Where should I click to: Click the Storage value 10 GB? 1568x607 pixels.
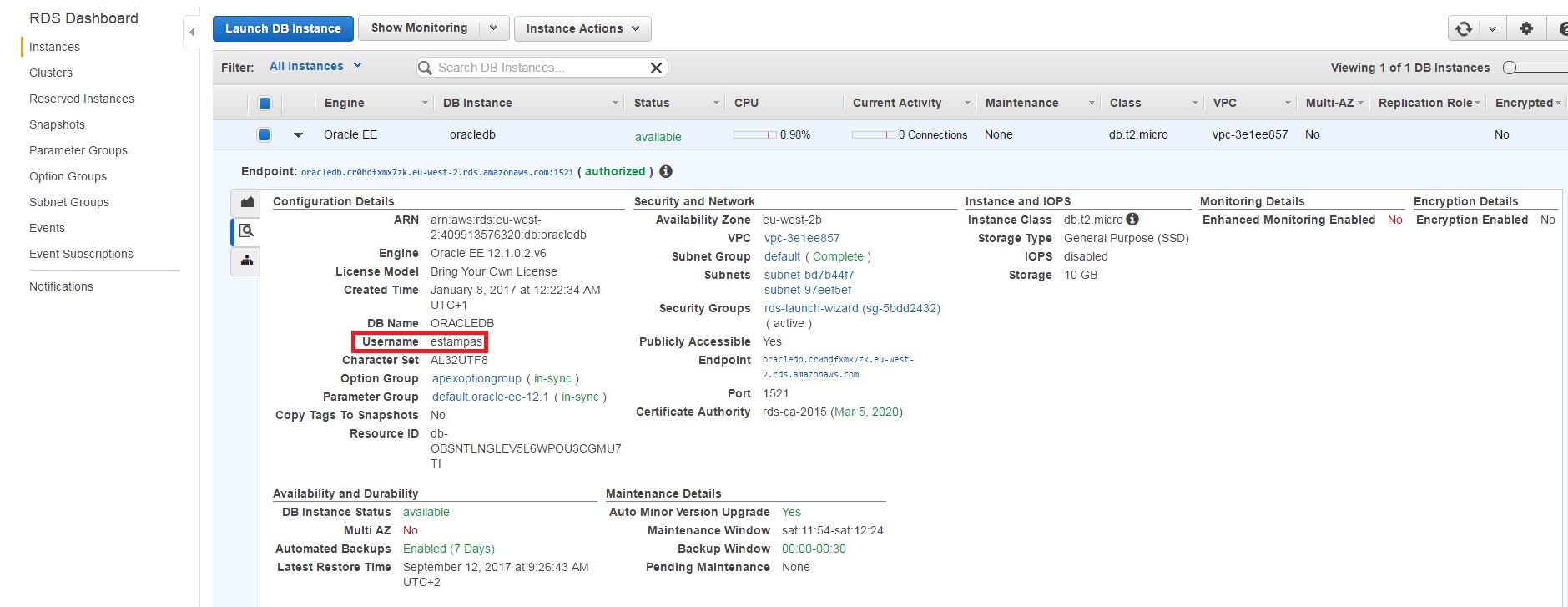click(x=1081, y=275)
